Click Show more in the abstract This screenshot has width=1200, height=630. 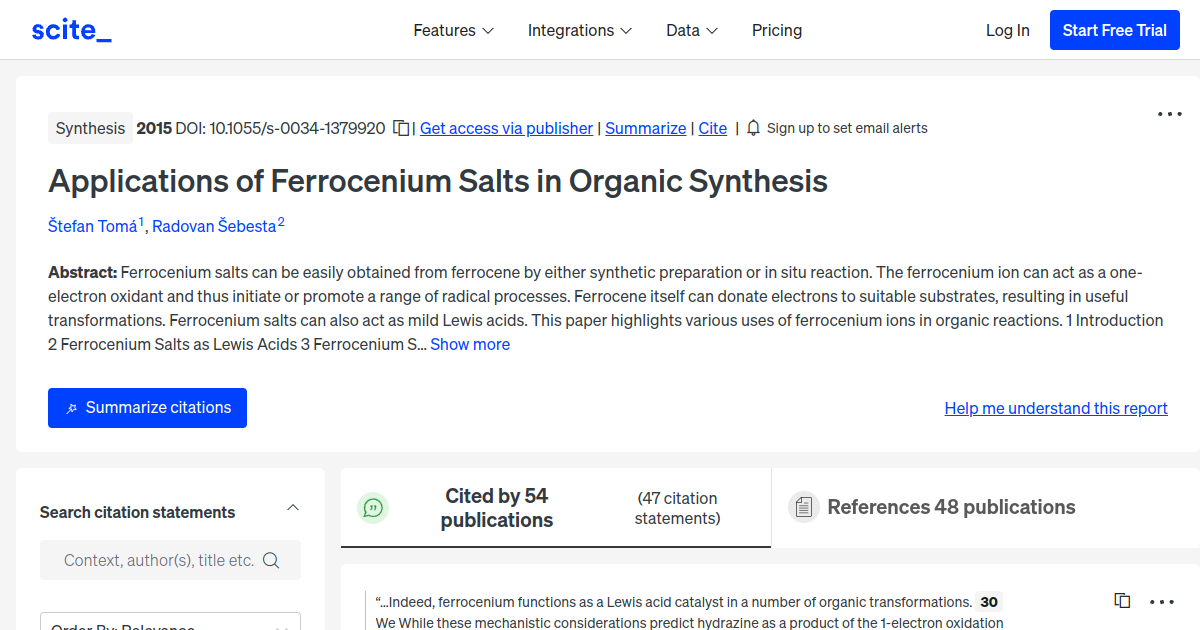[470, 344]
